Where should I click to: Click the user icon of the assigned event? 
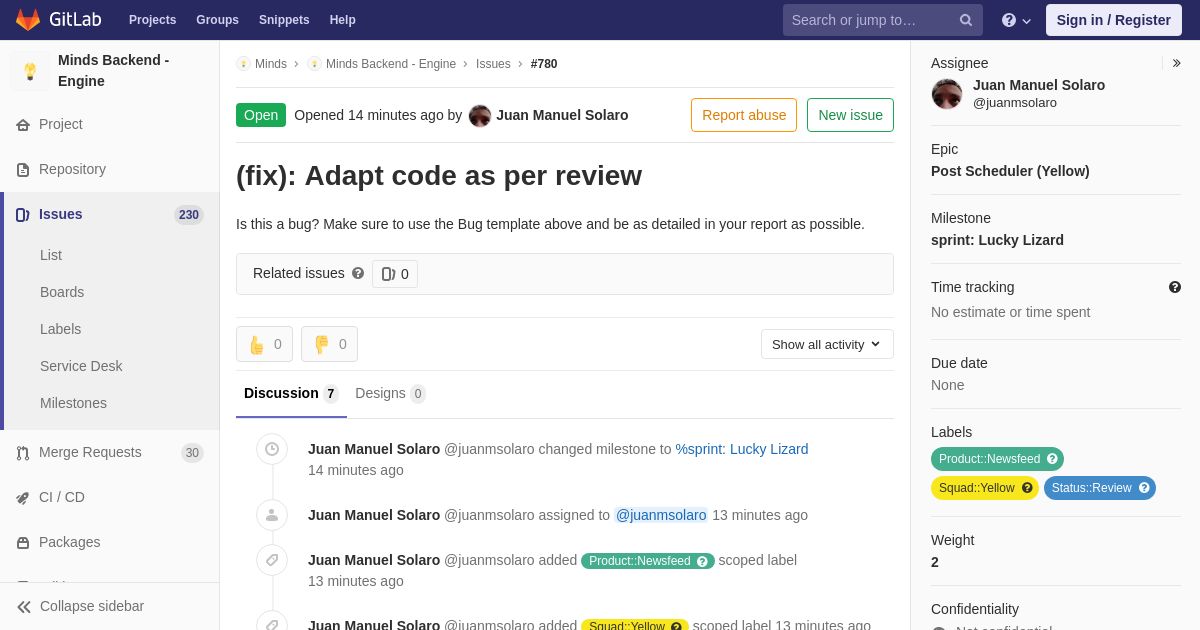(x=272, y=515)
